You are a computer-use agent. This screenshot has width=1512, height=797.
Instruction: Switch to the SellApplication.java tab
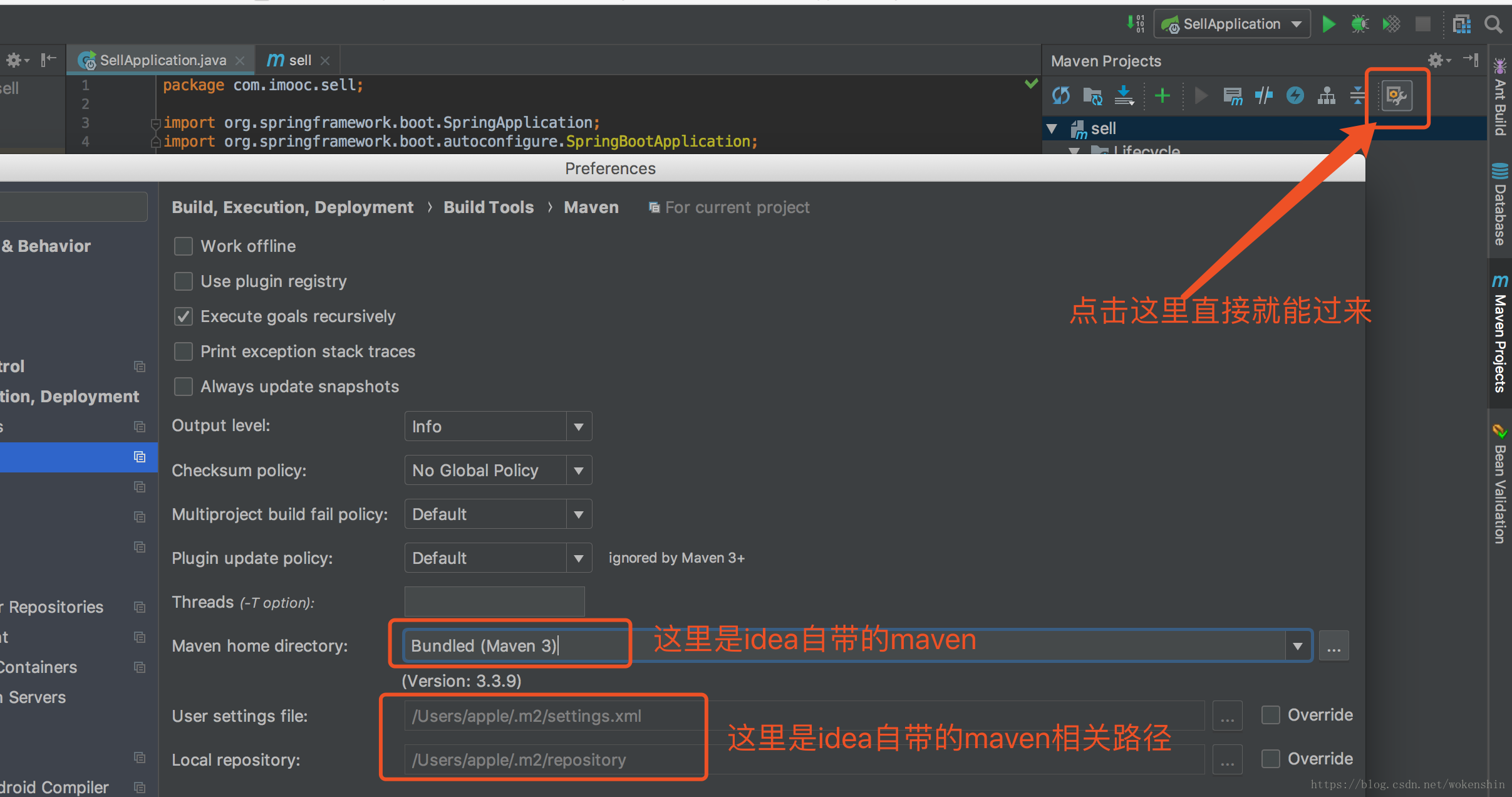pos(160,60)
